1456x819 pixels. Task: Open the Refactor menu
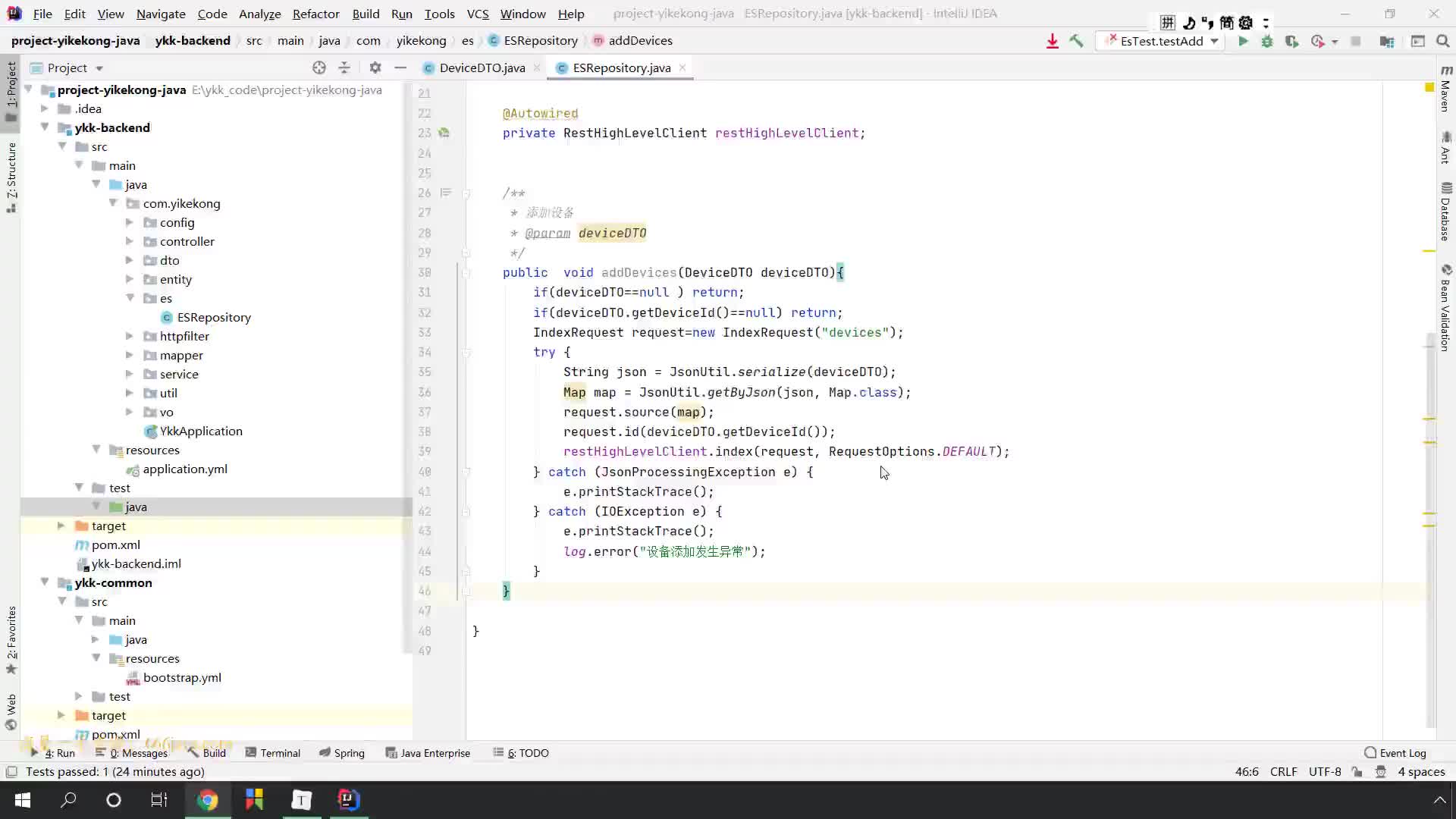316,13
